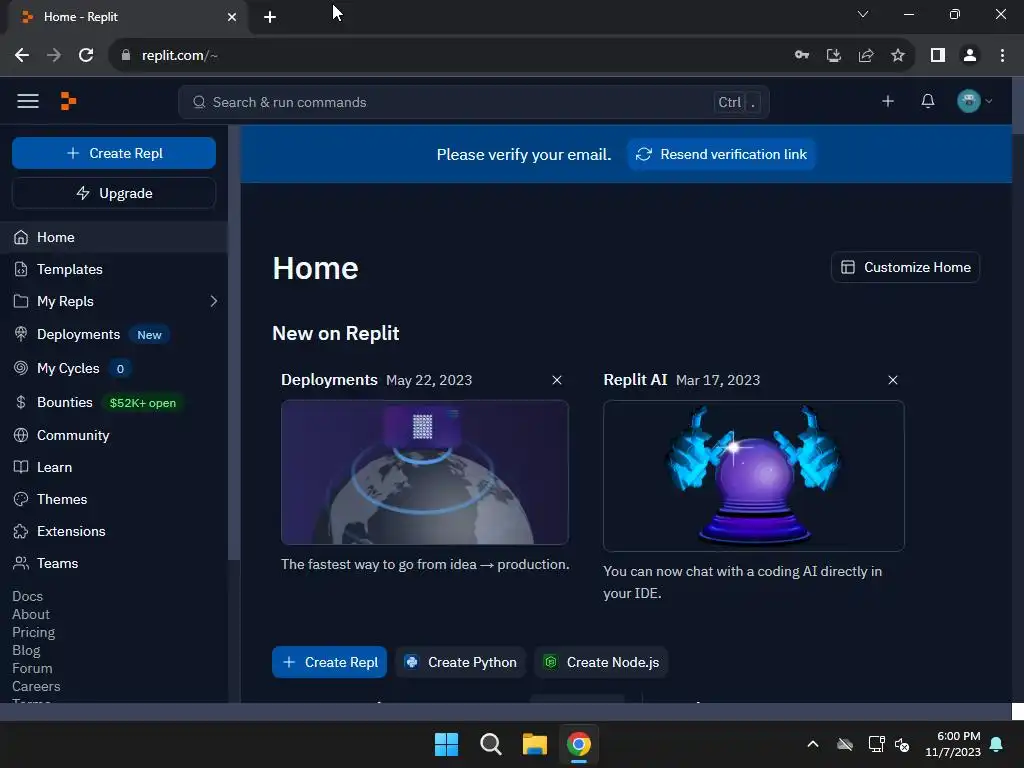Viewport: 1024px width, 768px height.
Task: Click the address bar URL replit.com/~
Action: [x=180, y=56]
